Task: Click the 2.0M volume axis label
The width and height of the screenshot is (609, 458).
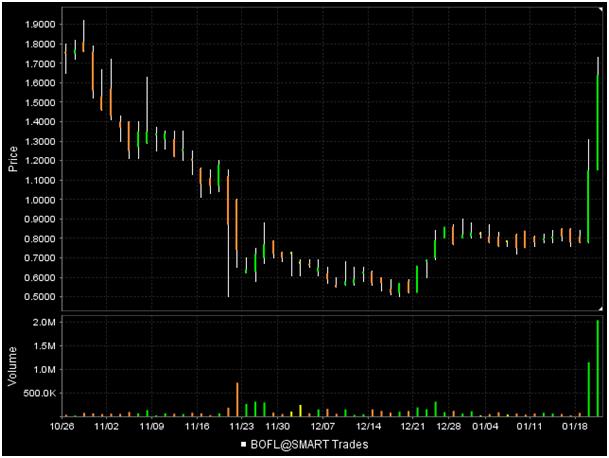Action: pyautogui.click(x=44, y=322)
